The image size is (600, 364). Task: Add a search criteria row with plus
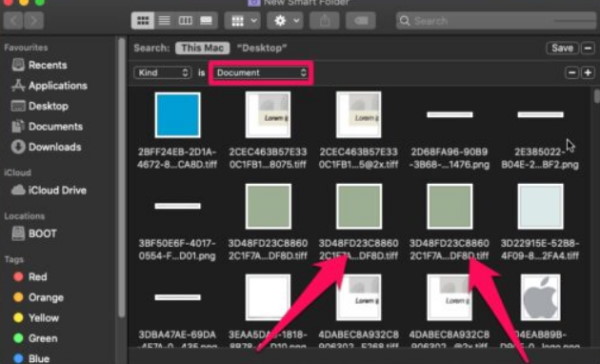(588, 73)
